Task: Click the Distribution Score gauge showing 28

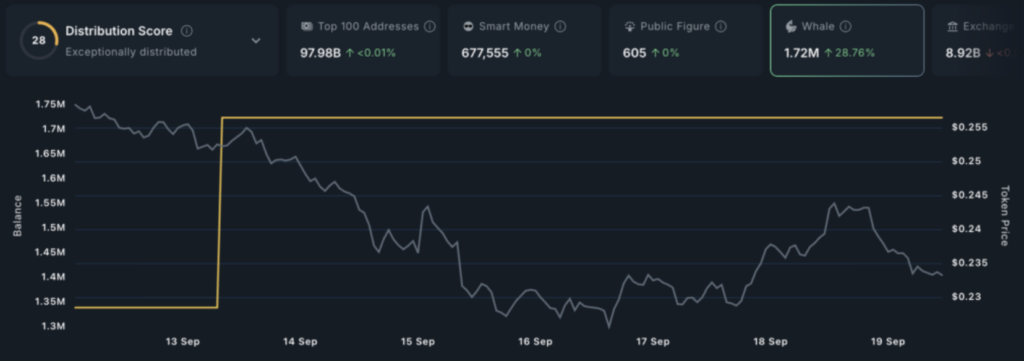Action: coord(39,40)
